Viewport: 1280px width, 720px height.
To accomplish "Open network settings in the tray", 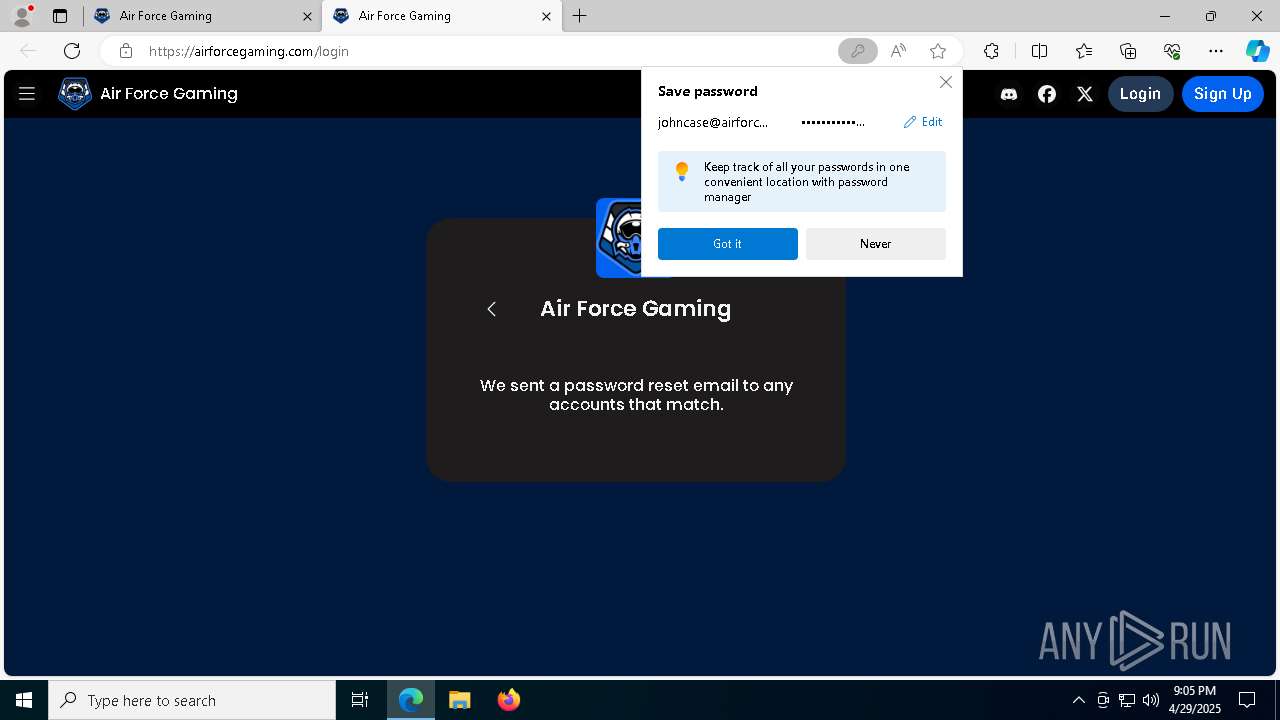I will [x=1127, y=700].
